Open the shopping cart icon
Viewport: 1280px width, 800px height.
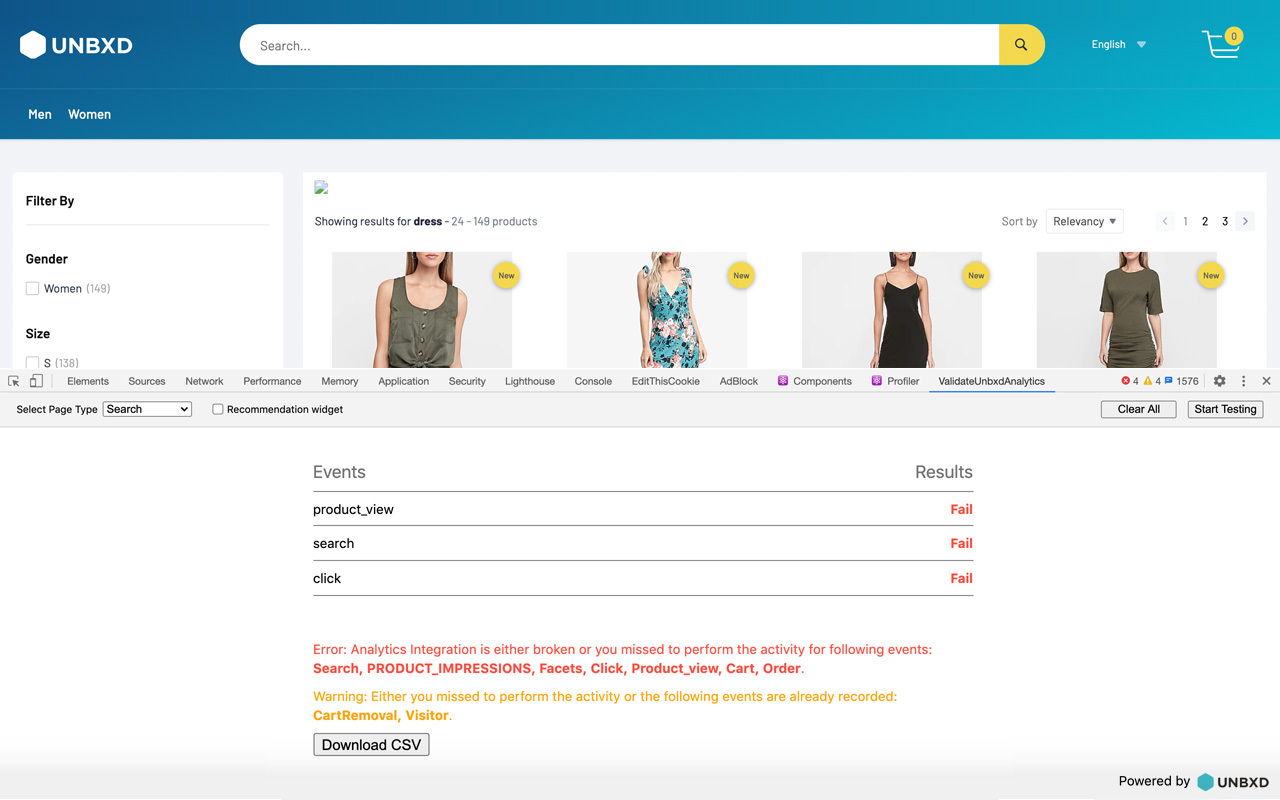tap(1222, 44)
